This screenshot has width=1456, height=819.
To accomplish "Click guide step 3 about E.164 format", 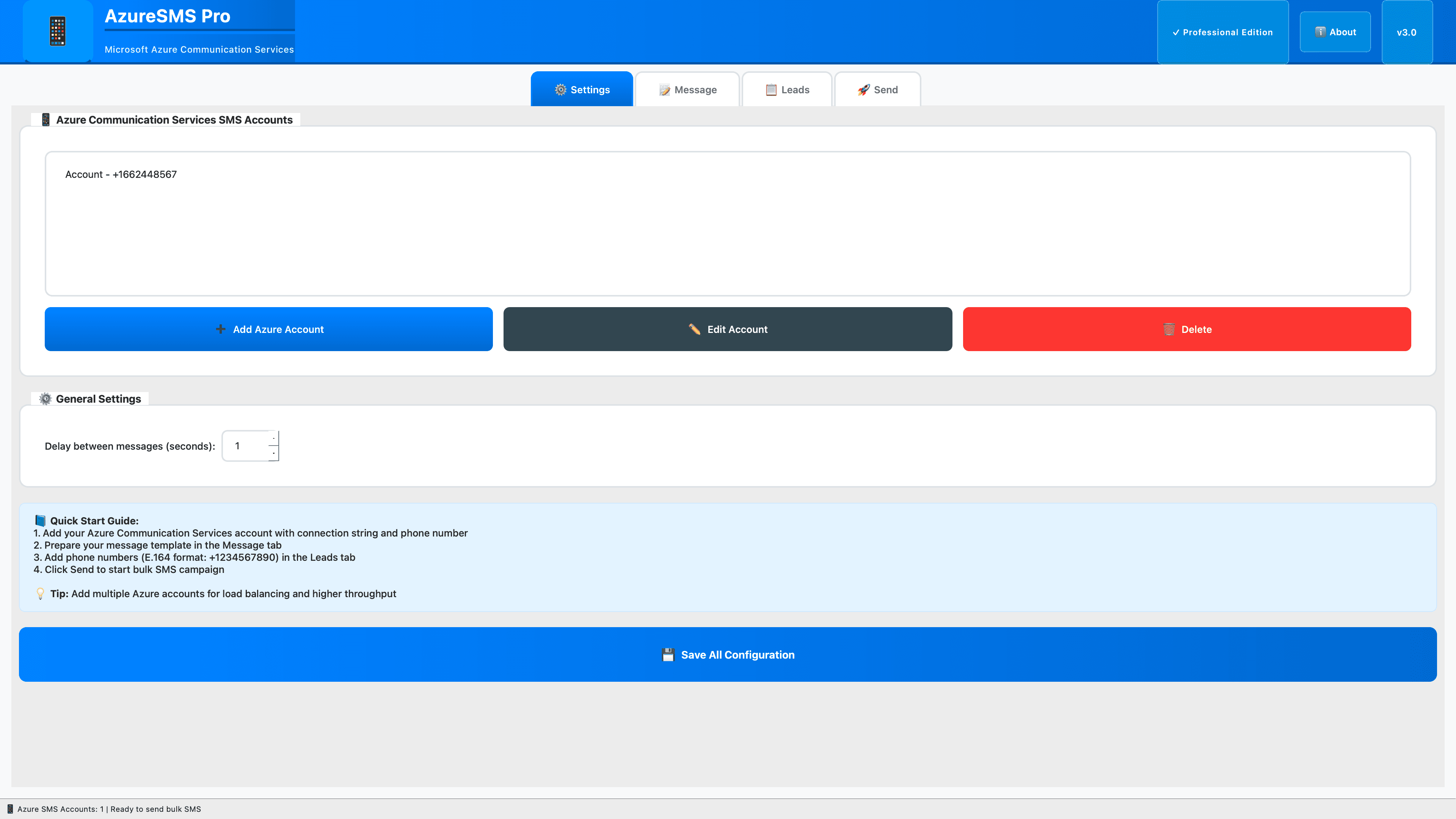I will click(x=195, y=557).
